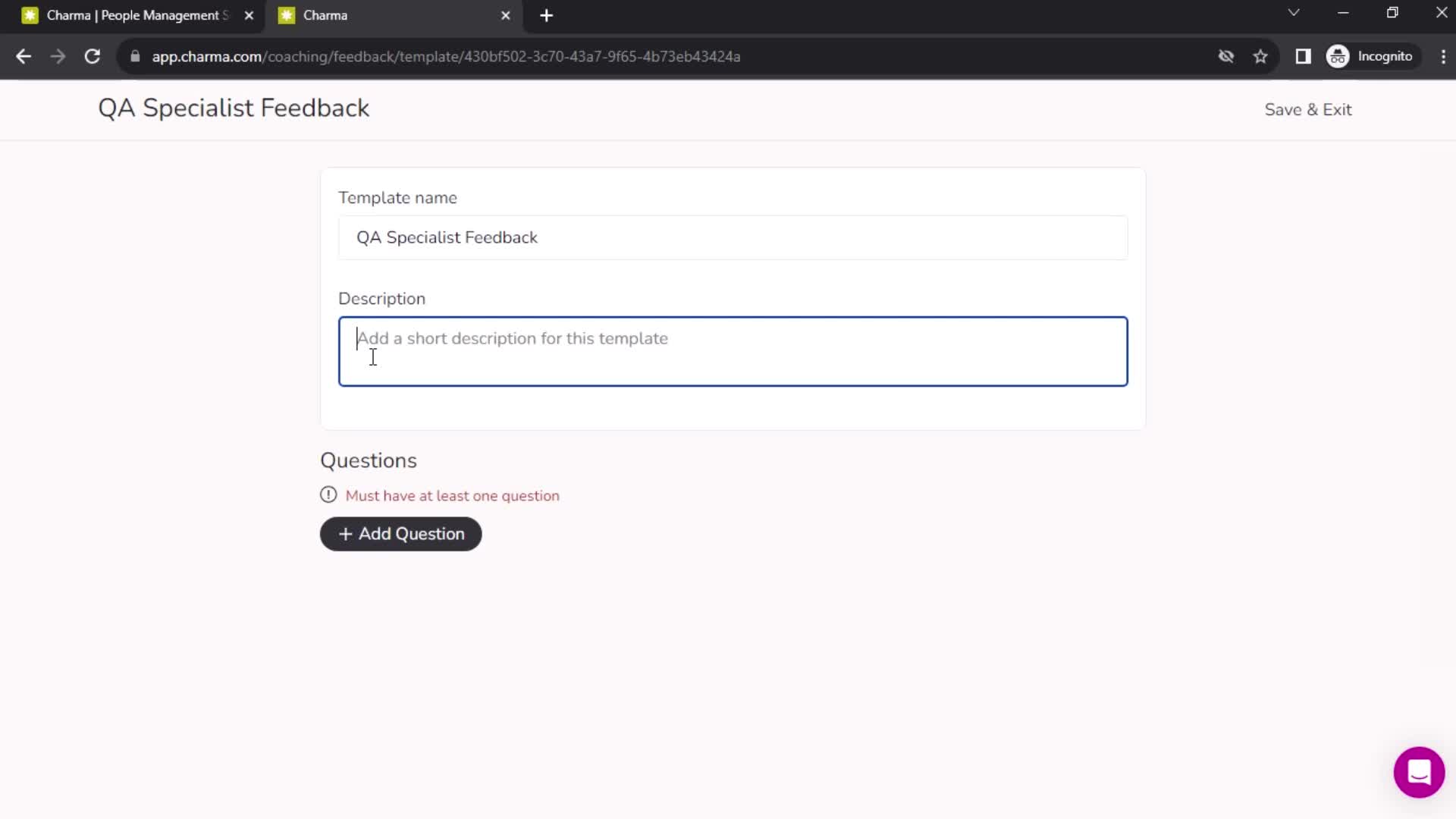Open Chrome three-dot menu
The height and width of the screenshot is (819, 1456).
pyautogui.click(x=1442, y=56)
